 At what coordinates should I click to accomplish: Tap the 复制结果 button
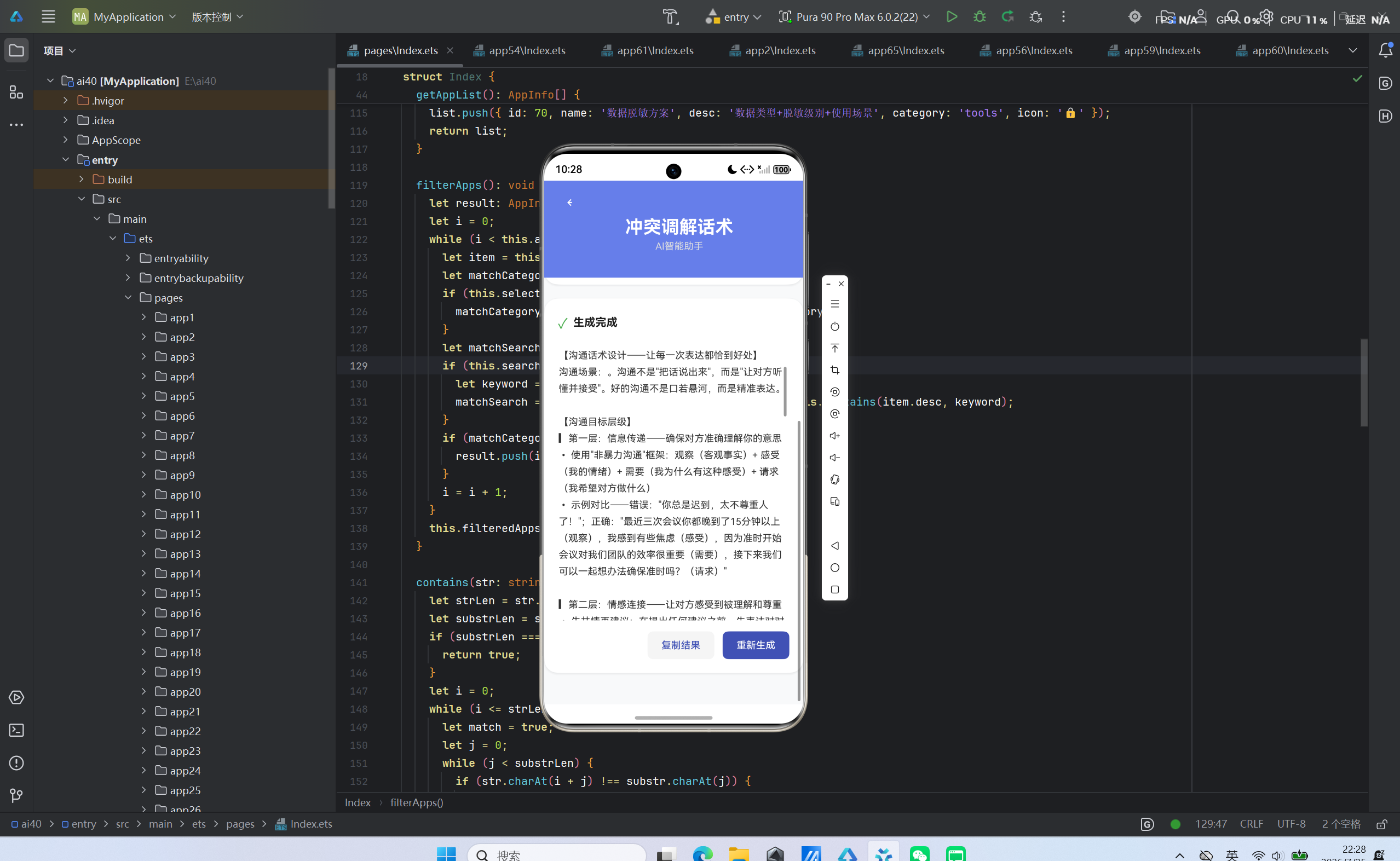[680, 645]
